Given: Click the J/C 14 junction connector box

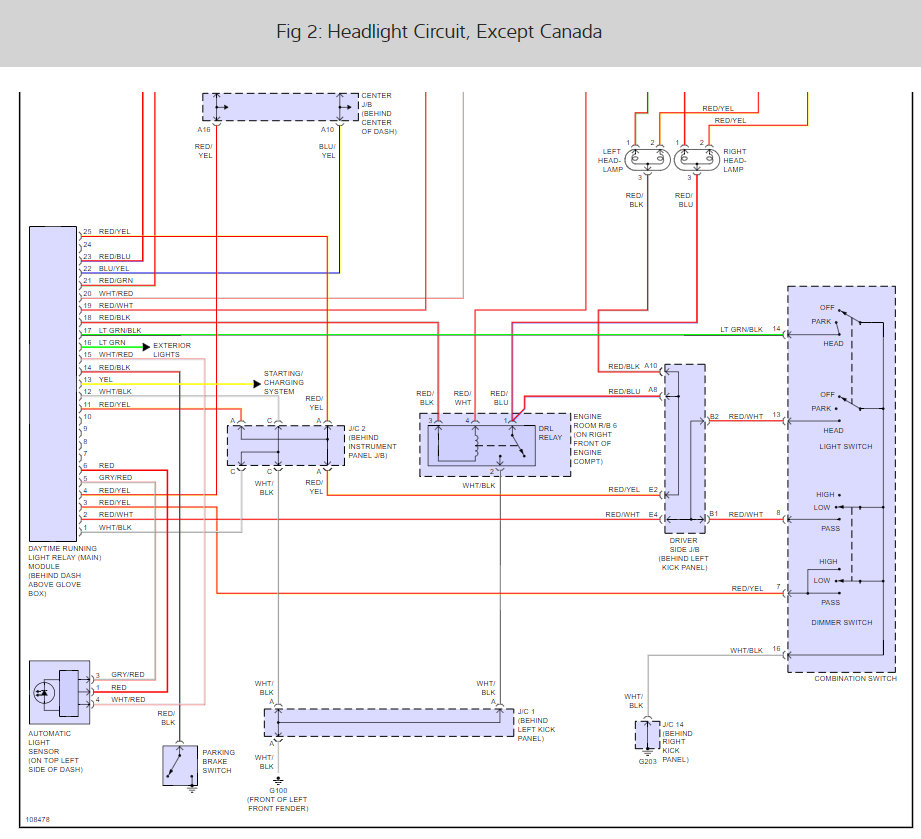Looking at the screenshot, I should tap(647, 734).
